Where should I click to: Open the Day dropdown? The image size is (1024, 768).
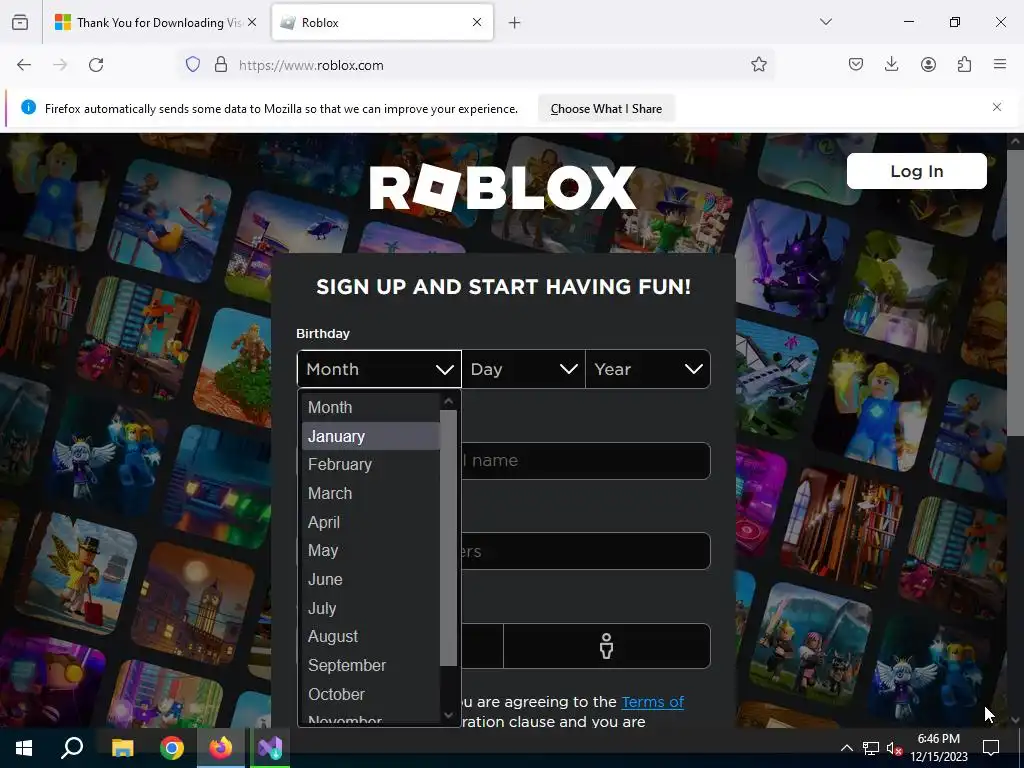(523, 369)
